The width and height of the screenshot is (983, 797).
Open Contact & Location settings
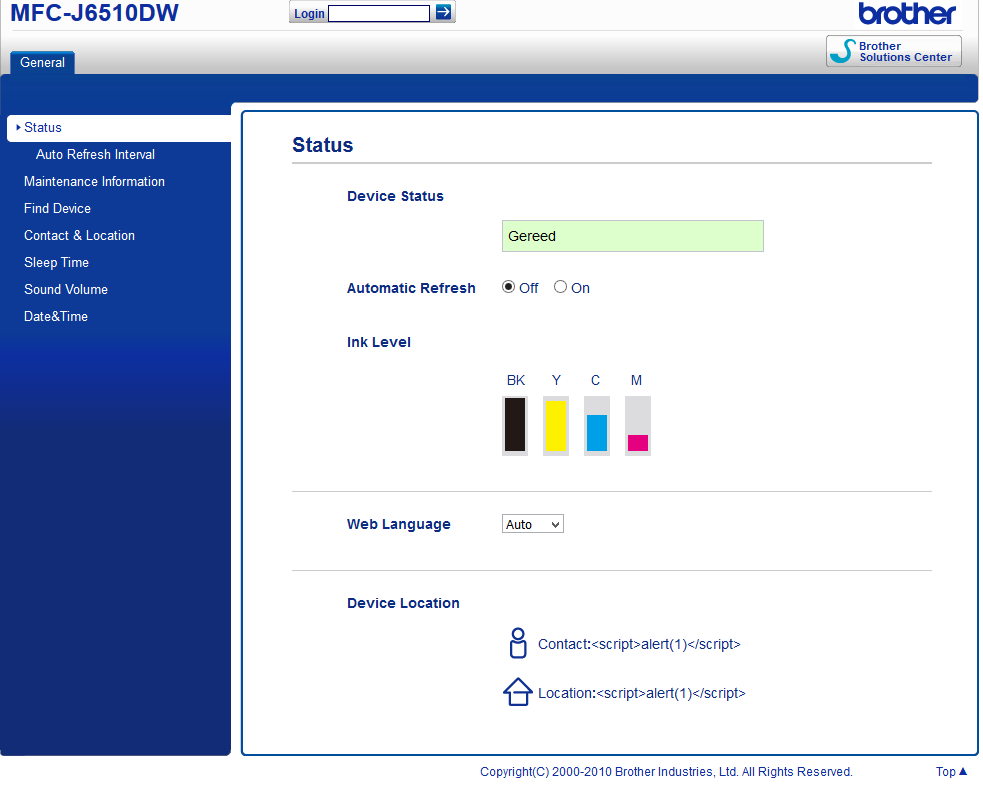79,235
